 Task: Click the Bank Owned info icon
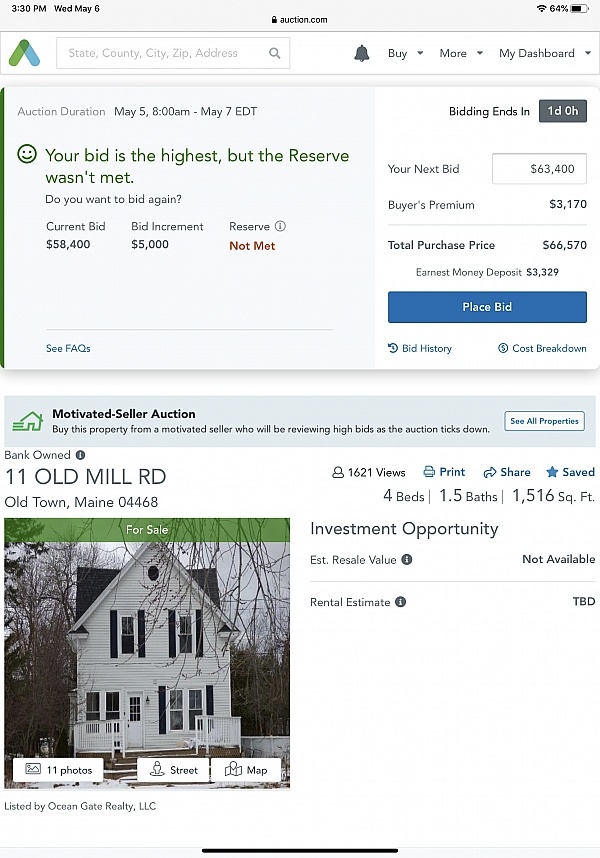pyautogui.click(x=80, y=456)
